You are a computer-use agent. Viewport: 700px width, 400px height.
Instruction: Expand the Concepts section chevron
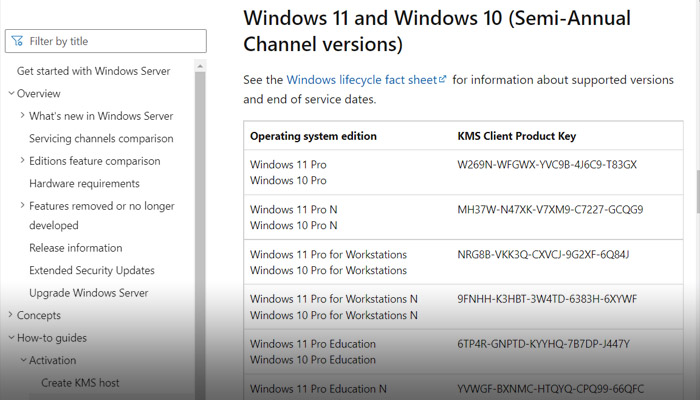[11, 315]
